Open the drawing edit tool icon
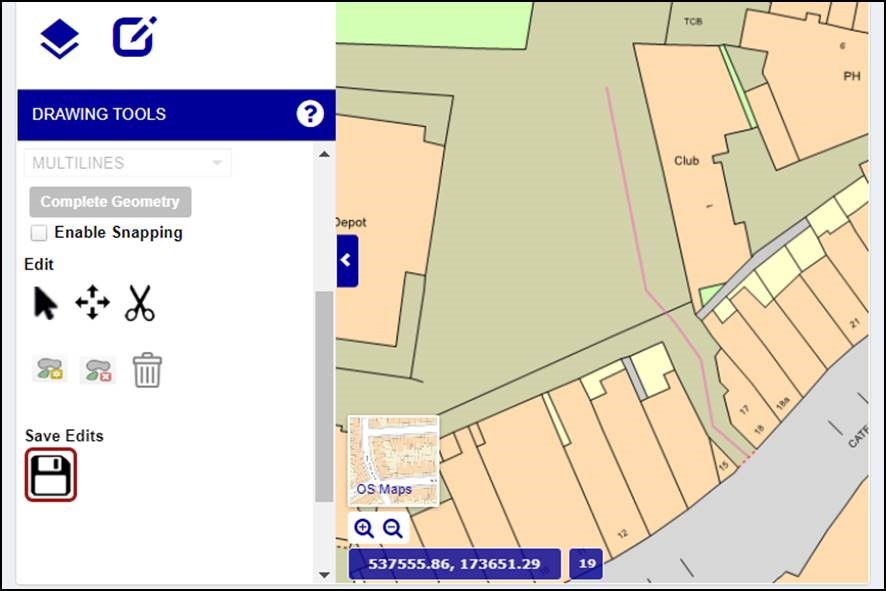 tap(134, 37)
